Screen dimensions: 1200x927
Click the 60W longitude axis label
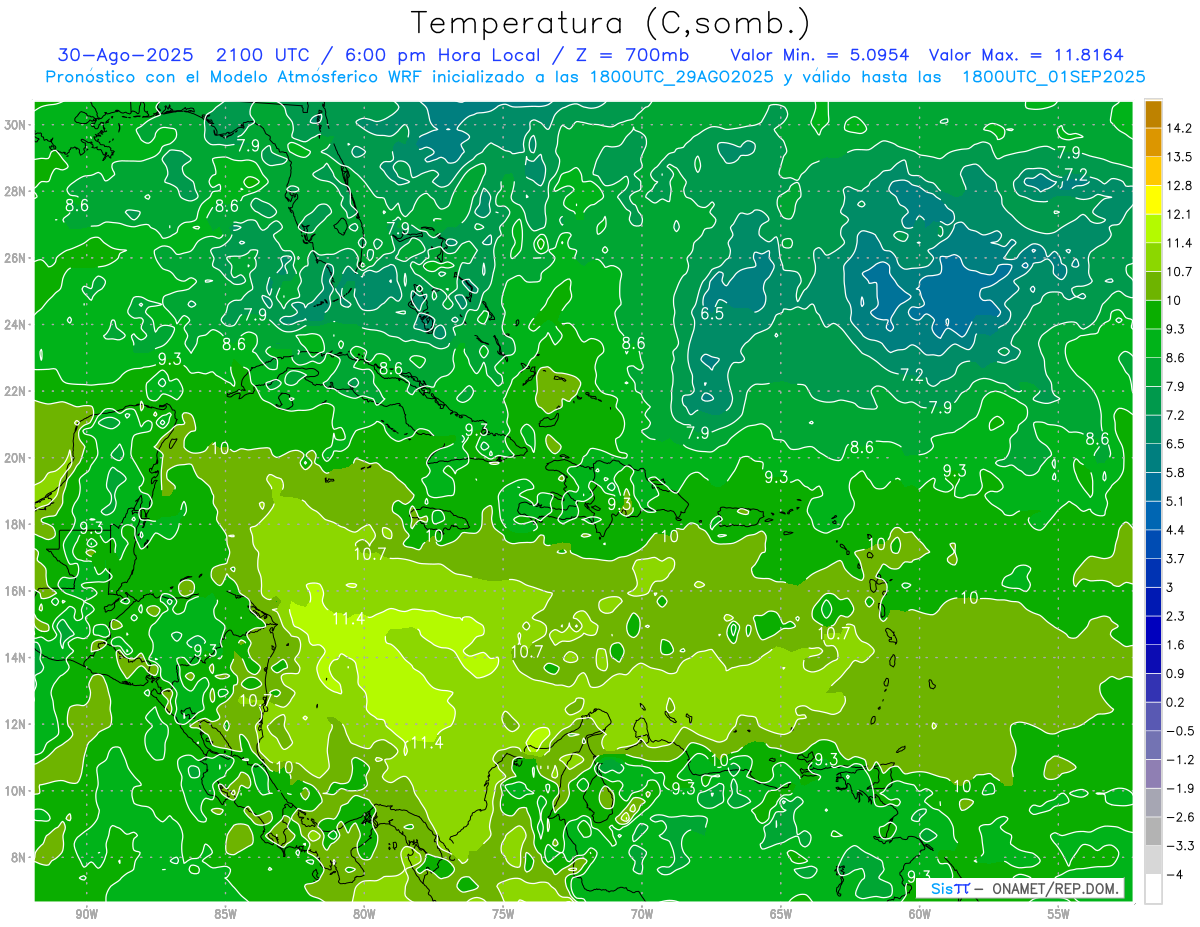point(920,914)
